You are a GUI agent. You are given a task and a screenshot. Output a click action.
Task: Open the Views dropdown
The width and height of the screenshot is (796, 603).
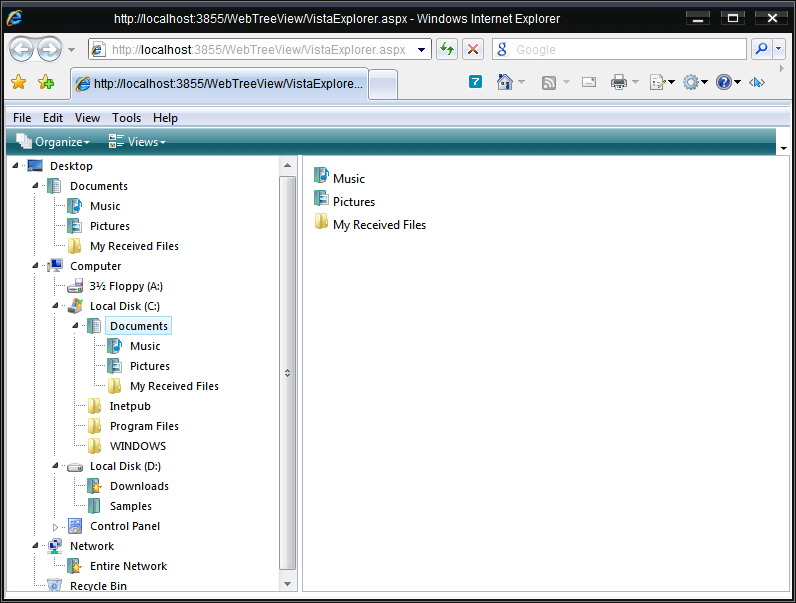coord(137,142)
